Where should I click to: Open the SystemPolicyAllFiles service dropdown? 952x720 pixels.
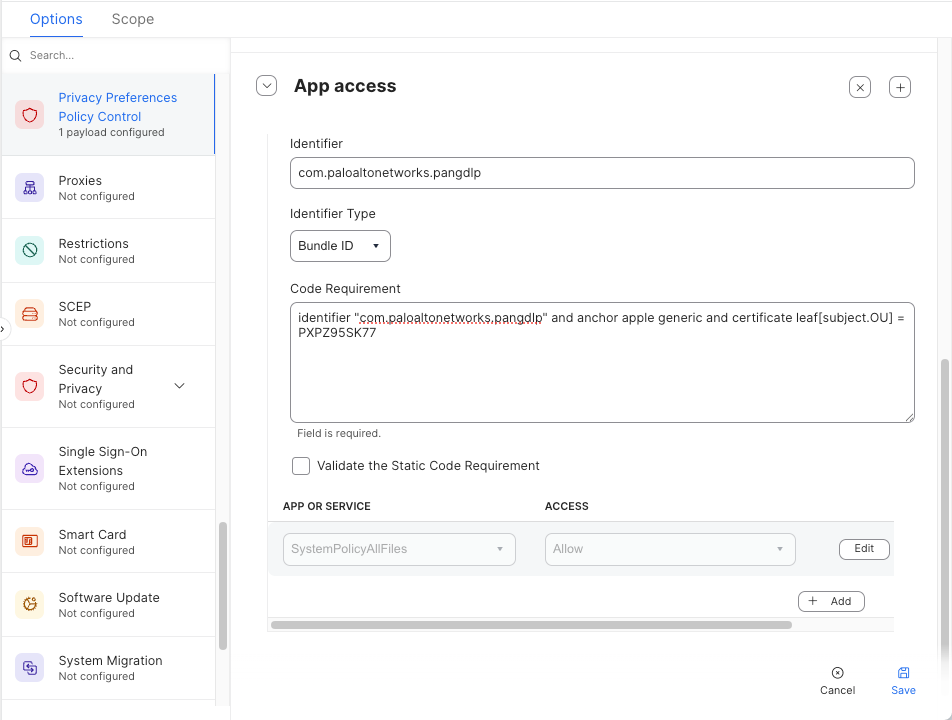click(399, 549)
